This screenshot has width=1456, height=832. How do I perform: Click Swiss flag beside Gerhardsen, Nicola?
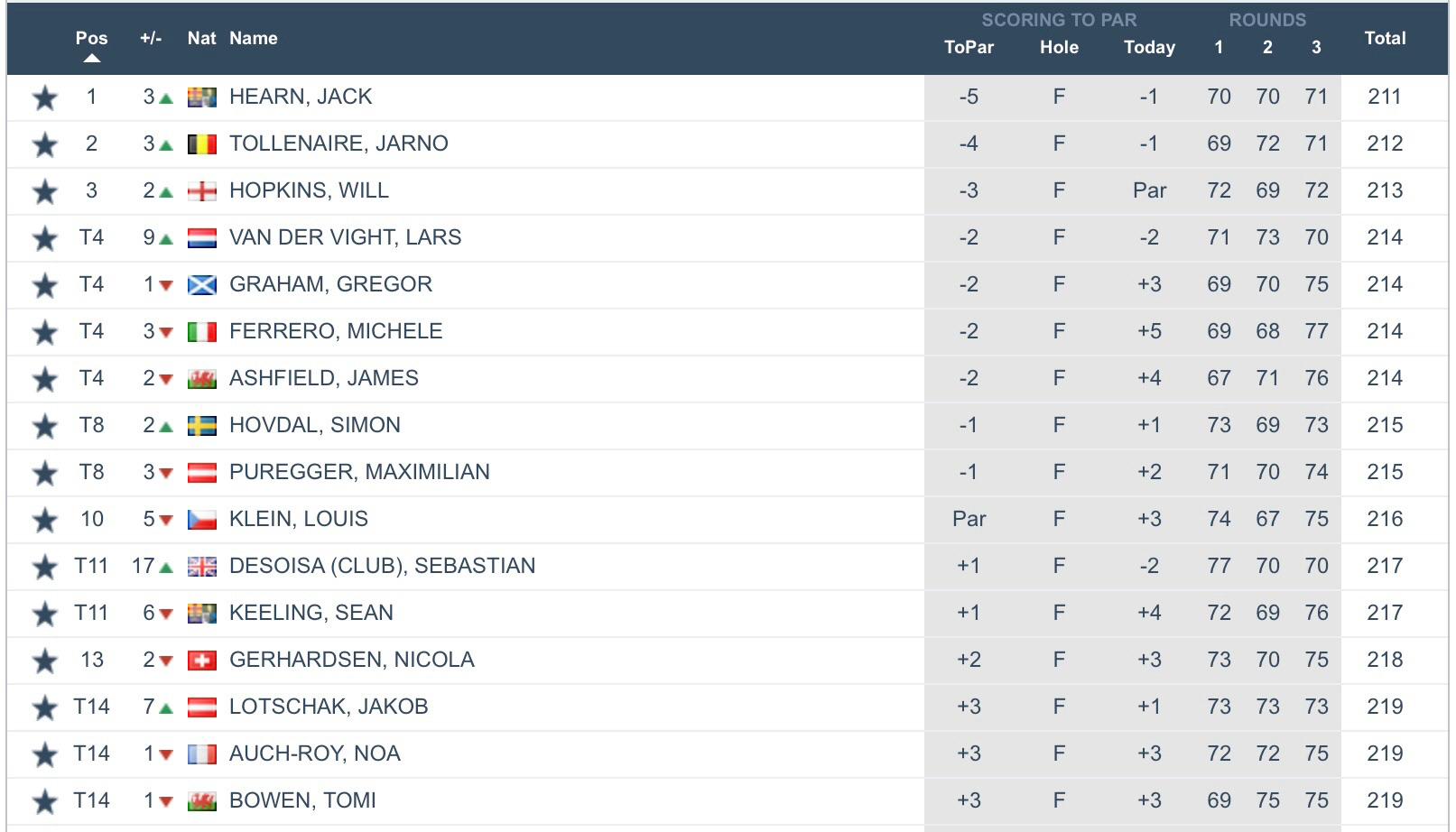pyautogui.click(x=202, y=661)
